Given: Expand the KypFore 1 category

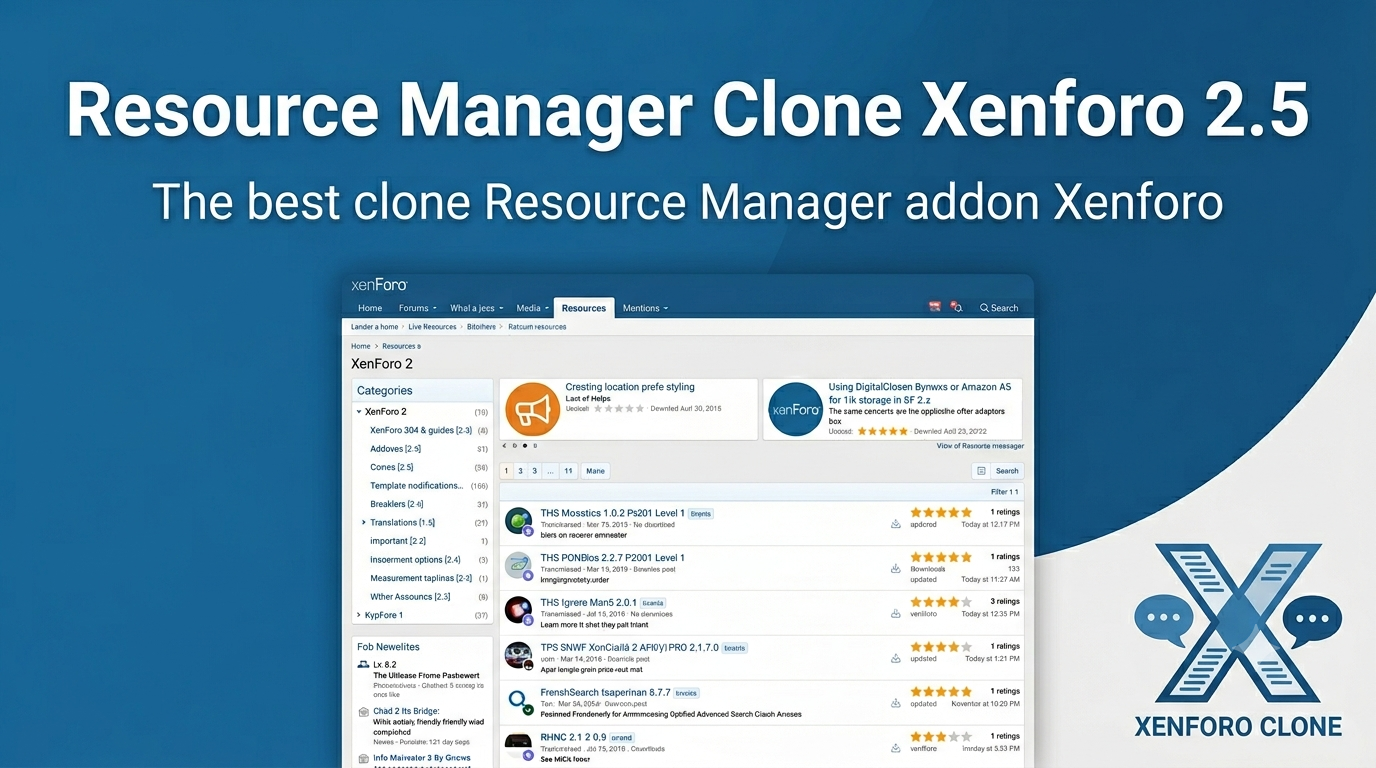Looking at the screenshot, I should tap(359, 615).
